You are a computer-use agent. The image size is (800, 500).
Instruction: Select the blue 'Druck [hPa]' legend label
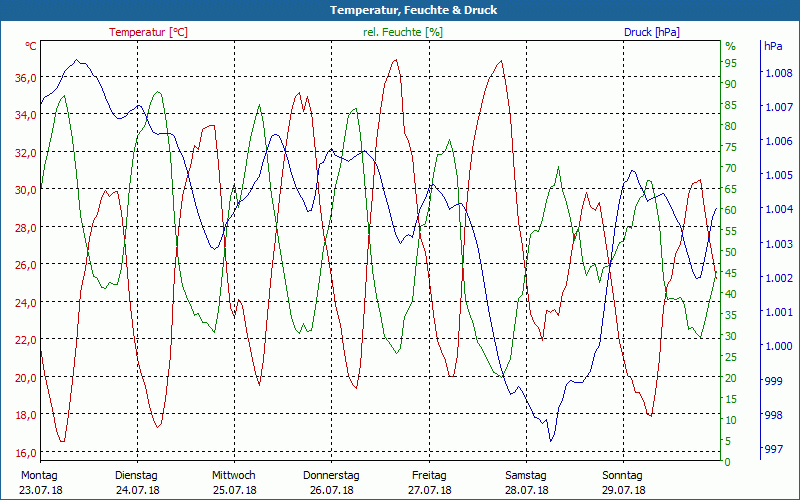tap(651, 32)
